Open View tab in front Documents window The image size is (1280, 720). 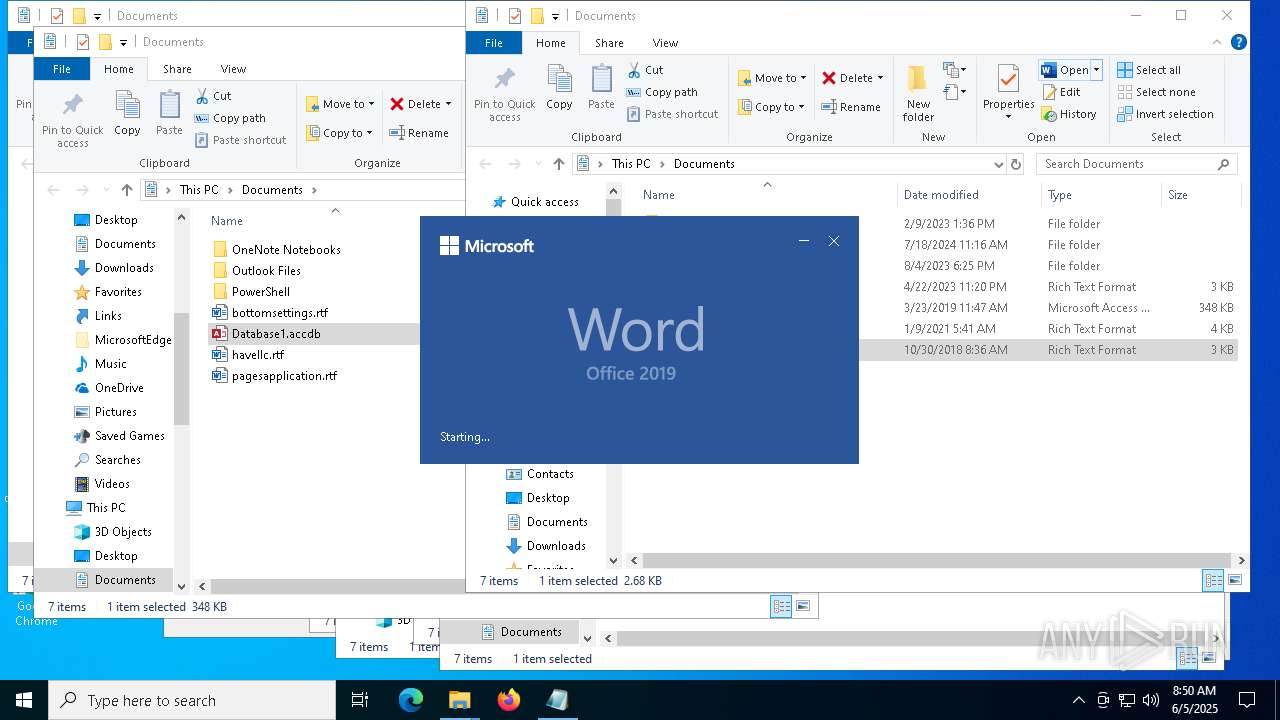point(665,43)
